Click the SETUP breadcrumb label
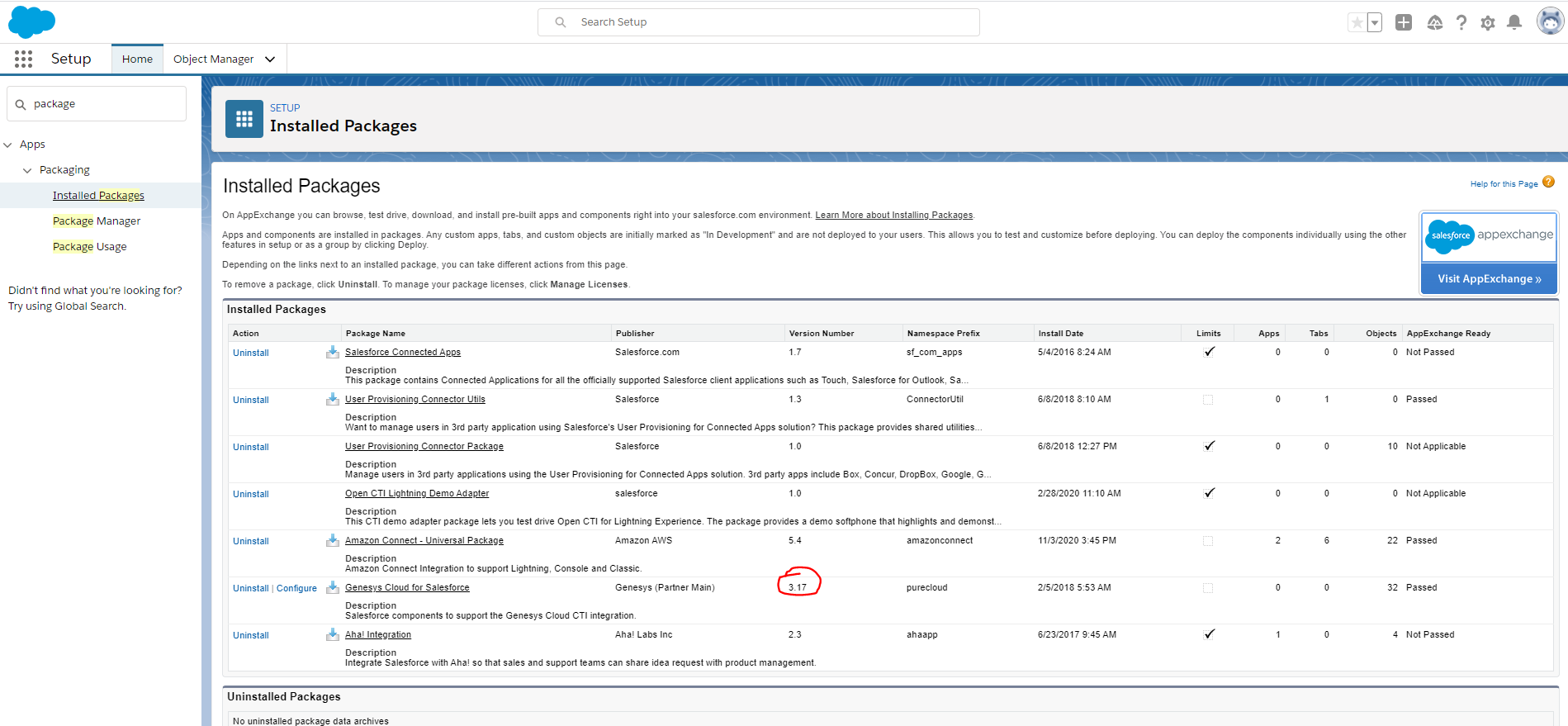 coord(285,108)
